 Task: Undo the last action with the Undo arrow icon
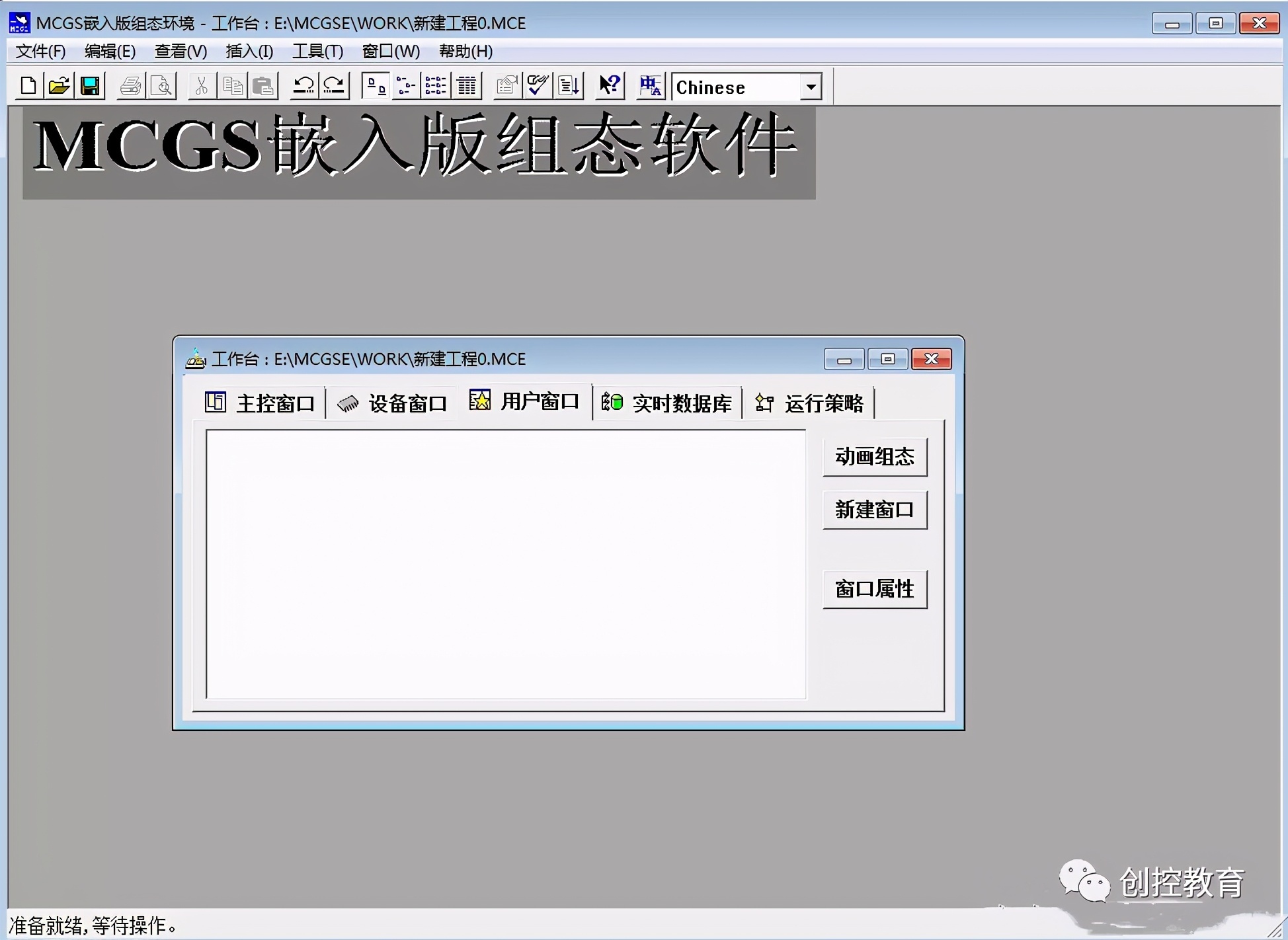(x=303, y=85)
